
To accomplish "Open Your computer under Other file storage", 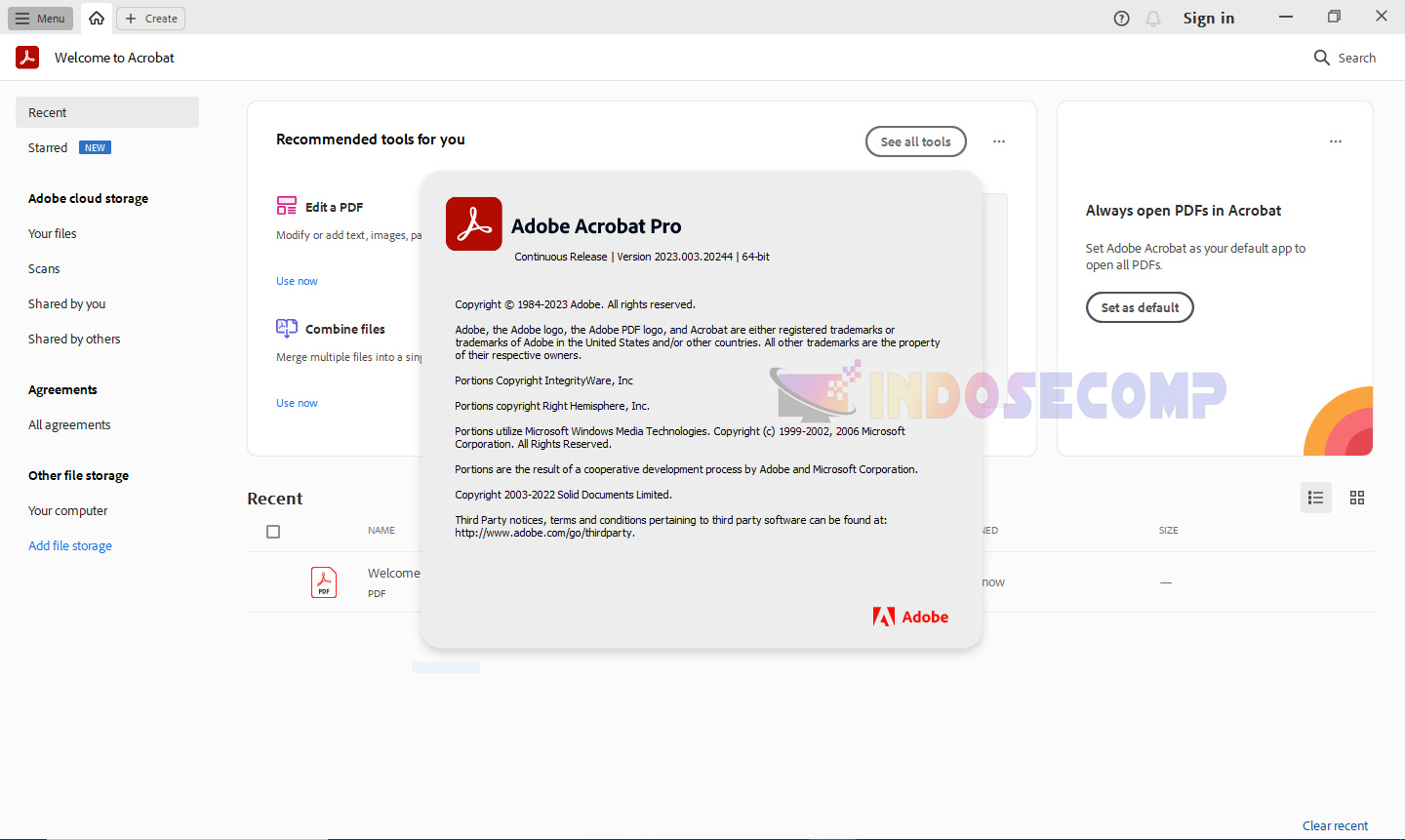I will (x=68, y=510).
